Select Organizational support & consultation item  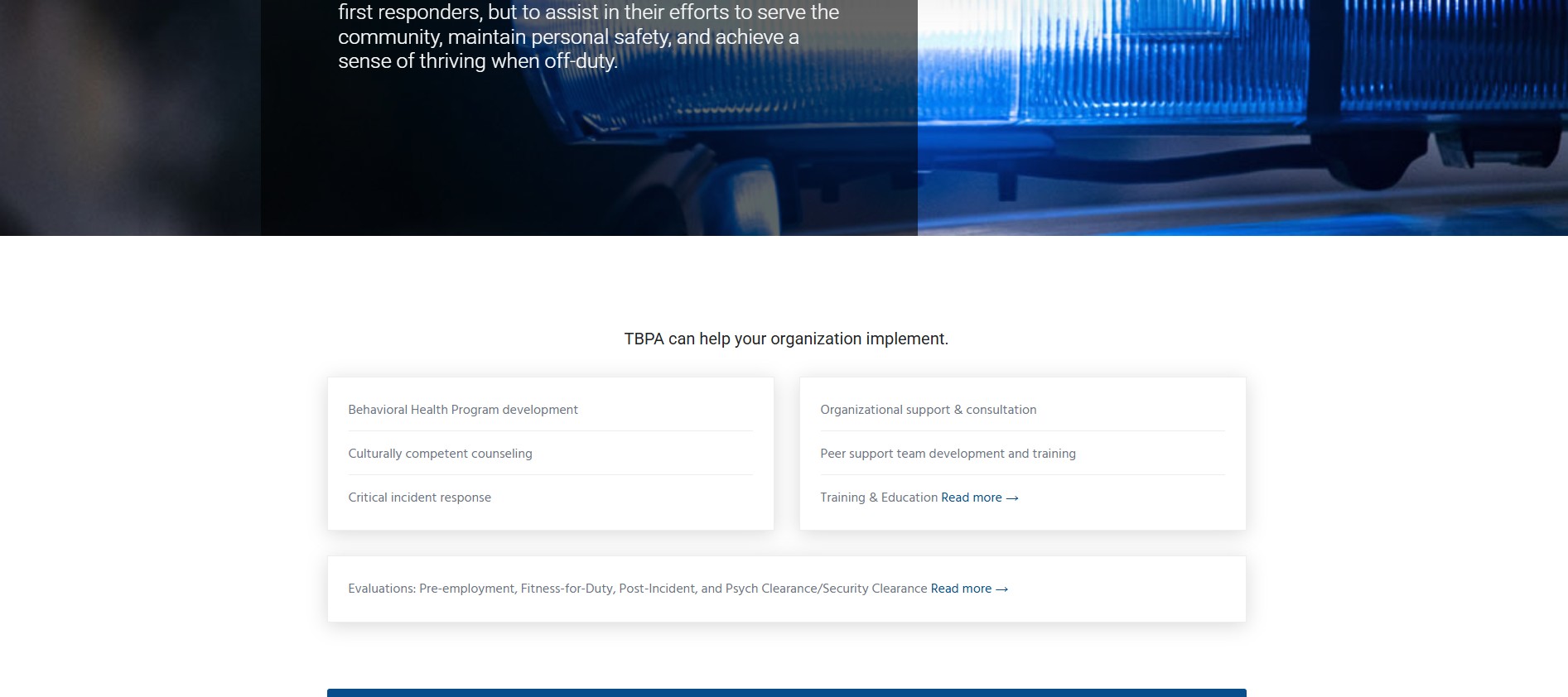coord(928,410)
